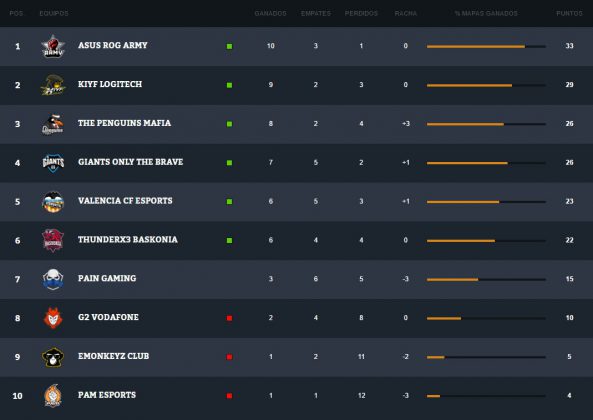Click the 29 points value for KIYF Logitech
Image resolution: width=593 pixels, height=420 pixels.
(x=569, y=85)
